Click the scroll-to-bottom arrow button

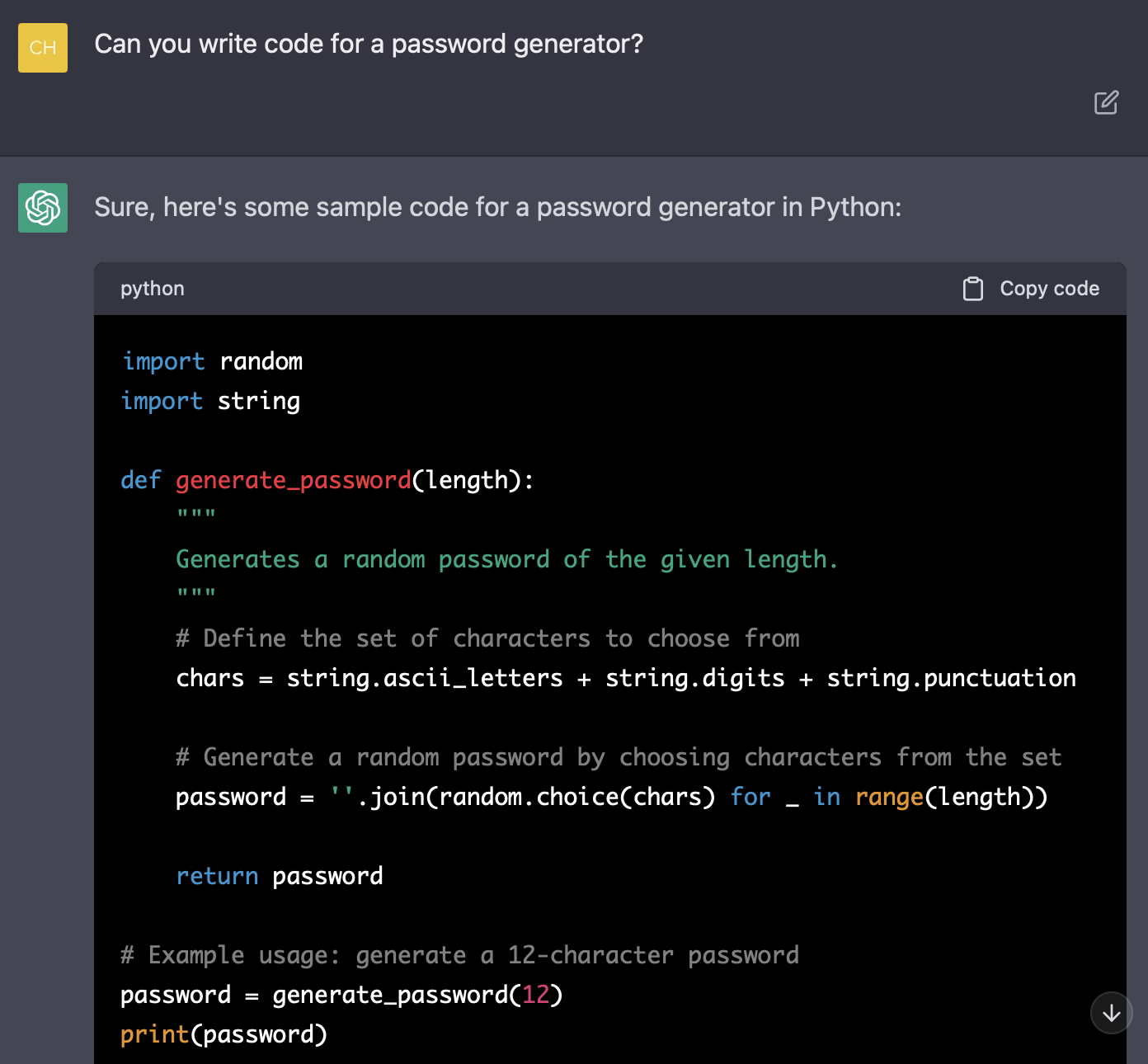point(1111,1012)
